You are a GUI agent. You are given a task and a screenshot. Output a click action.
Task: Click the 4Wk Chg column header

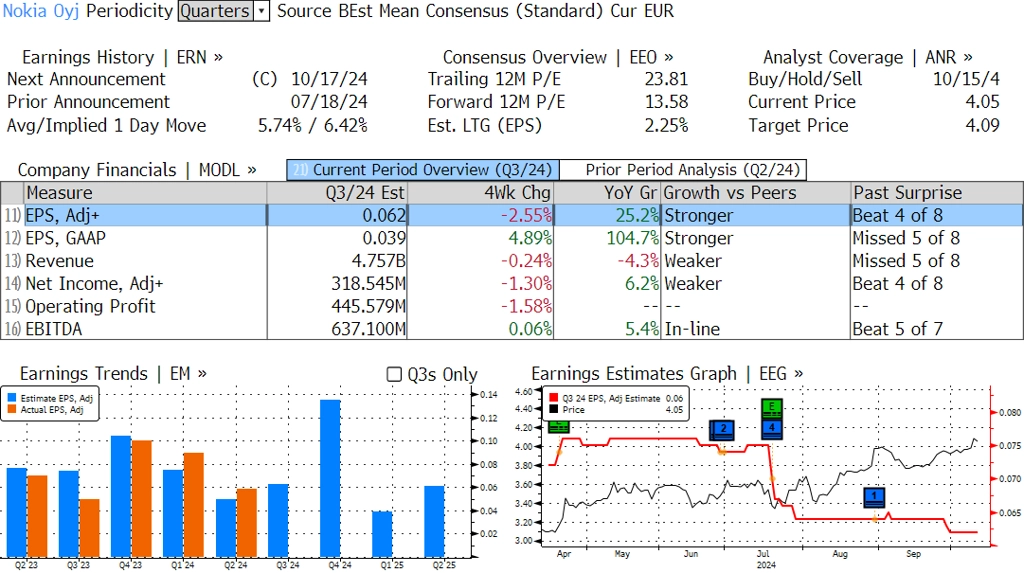[x=480, y=193]
